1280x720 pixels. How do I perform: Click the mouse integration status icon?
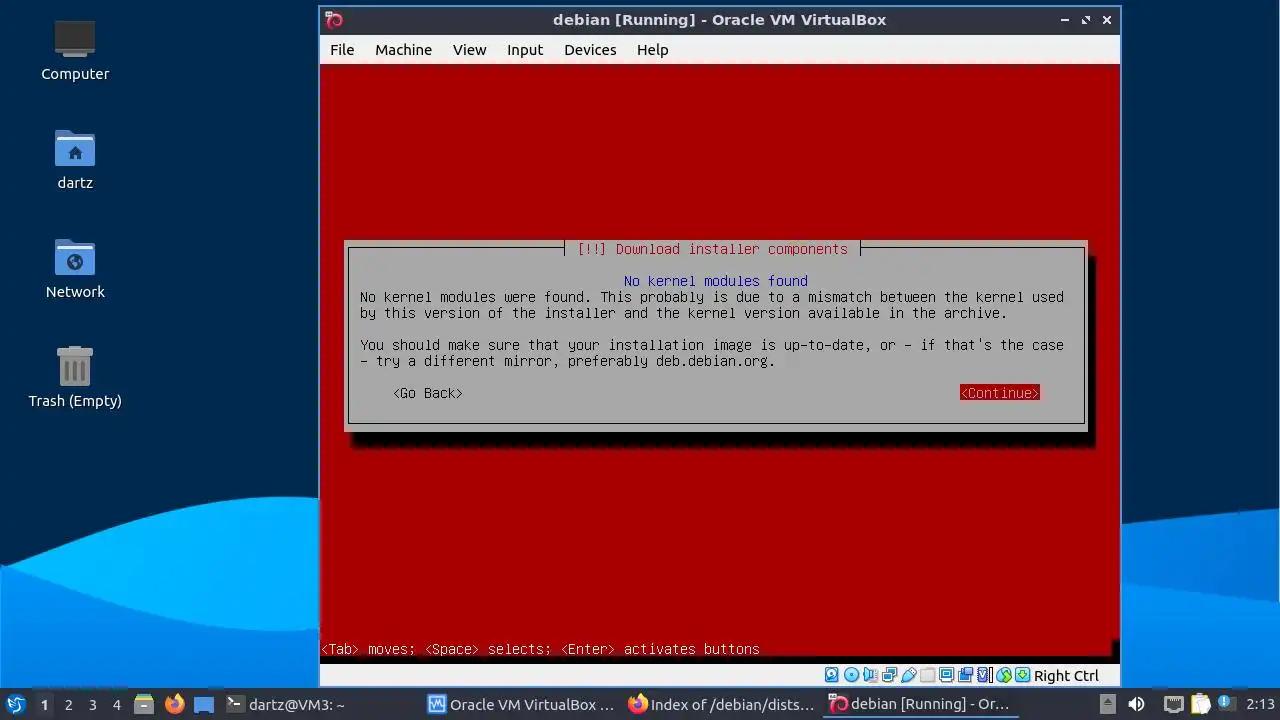pos(1004,675)
